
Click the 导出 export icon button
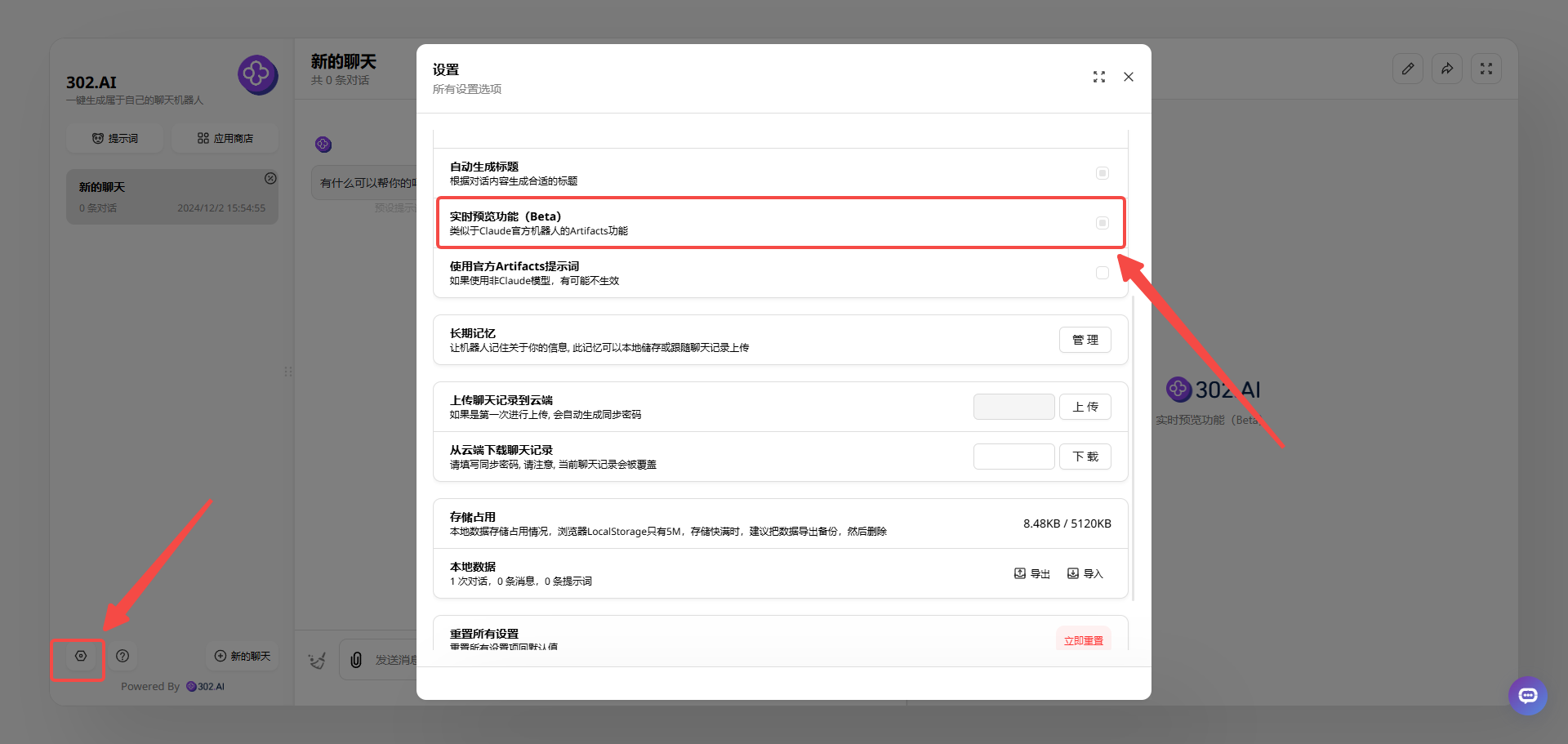(1032, 573)
